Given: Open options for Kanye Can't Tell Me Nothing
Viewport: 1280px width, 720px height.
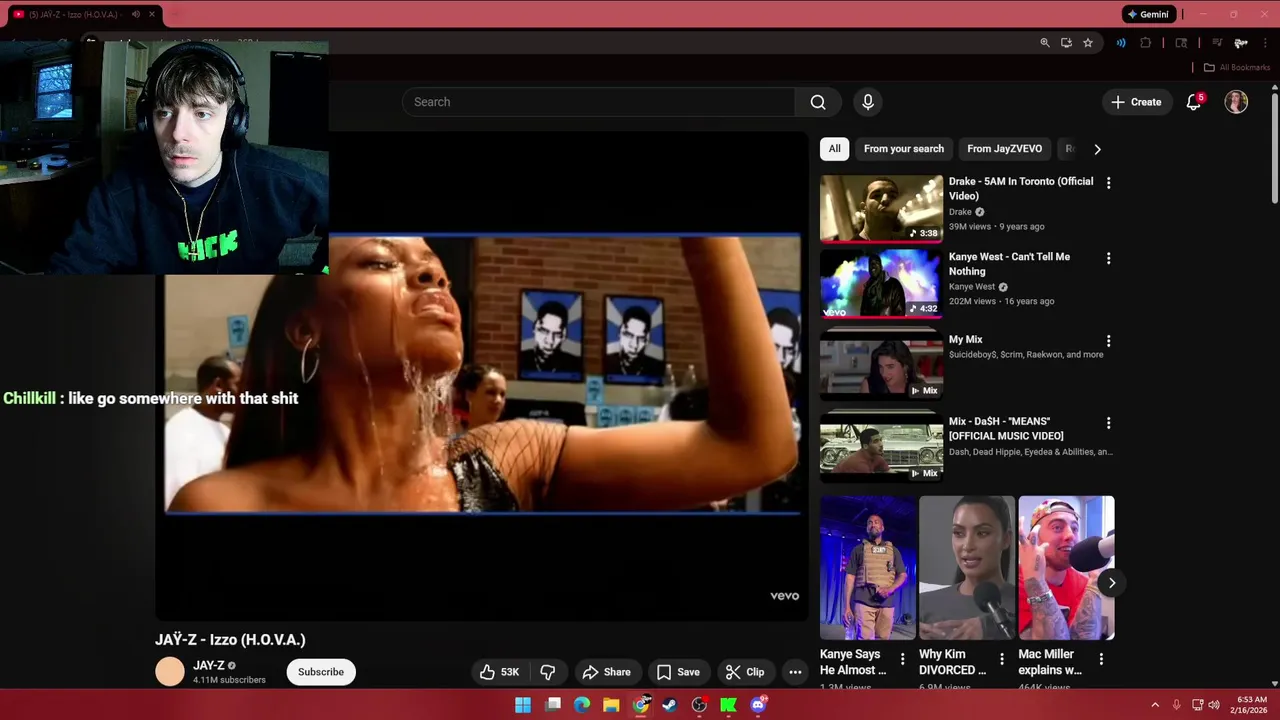Looking at the screenshot, I should point(1108,258).
